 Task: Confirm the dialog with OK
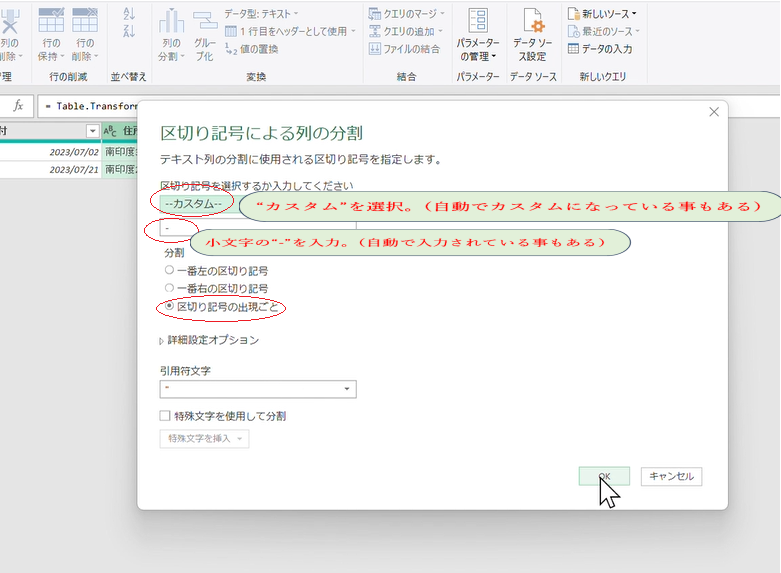coord(604,476)
